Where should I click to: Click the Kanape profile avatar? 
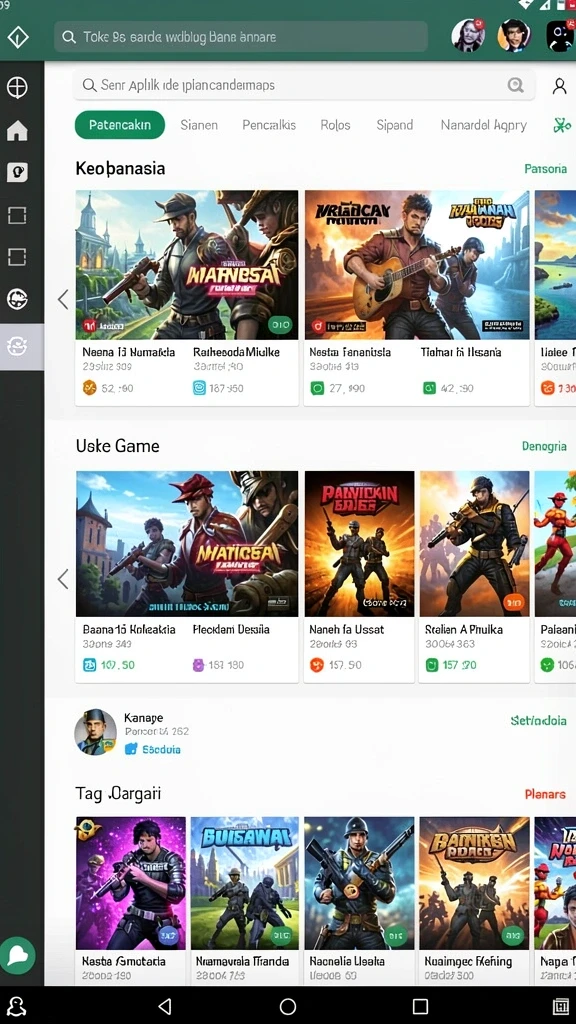(95, 731)
